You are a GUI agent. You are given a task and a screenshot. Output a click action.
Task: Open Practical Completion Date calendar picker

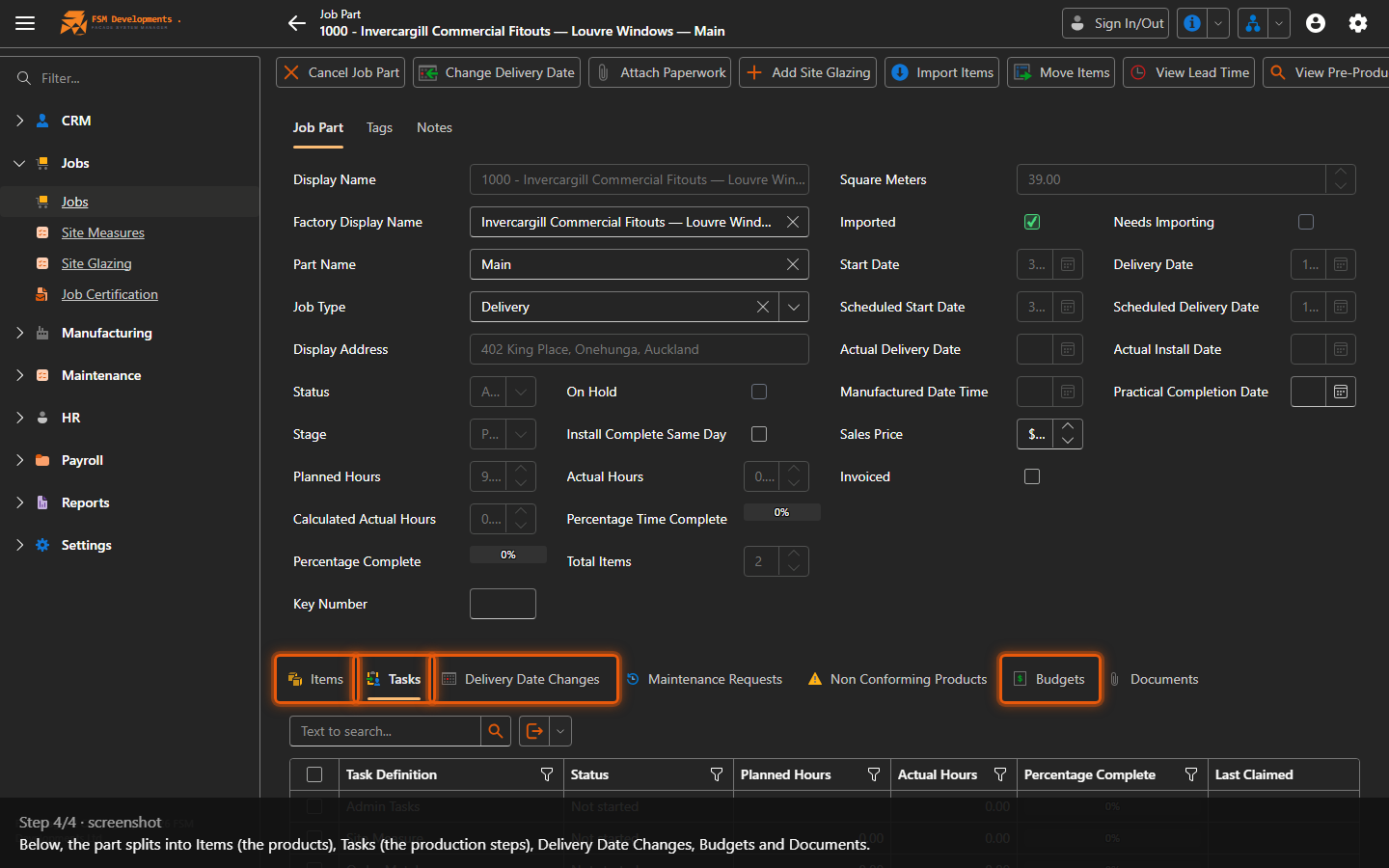[x=1341, y=392]
